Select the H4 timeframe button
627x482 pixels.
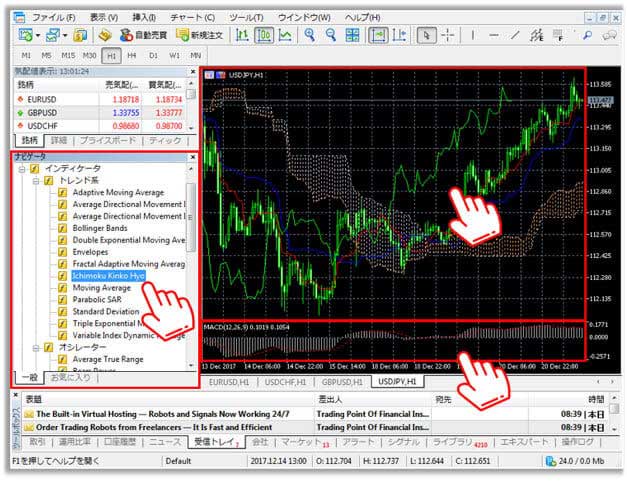130,55
